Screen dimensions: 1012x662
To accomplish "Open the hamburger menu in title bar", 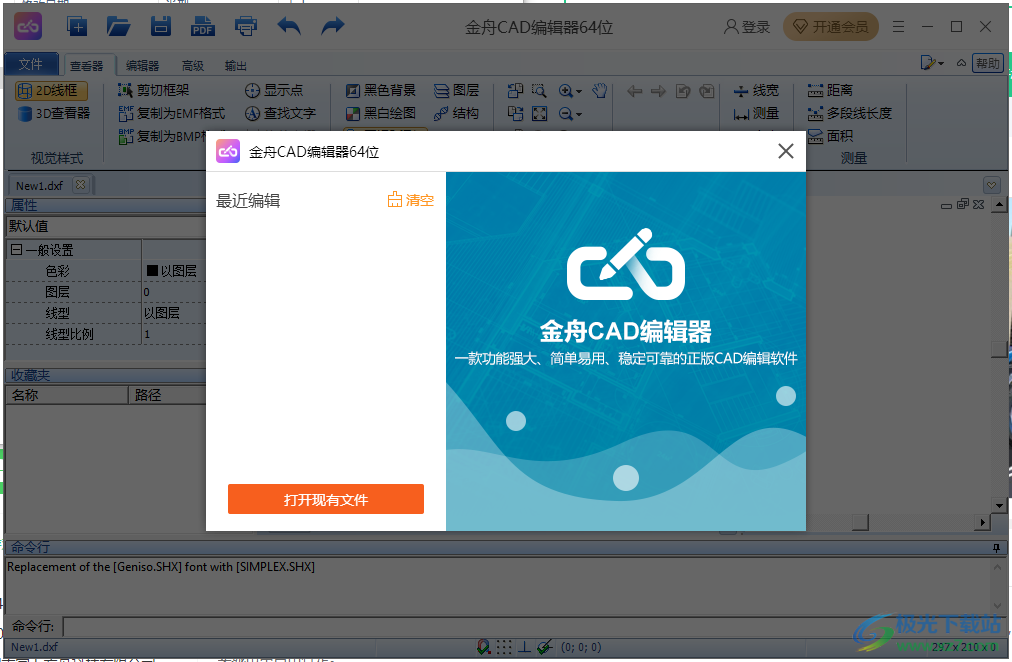I will (x=898, y=26).
